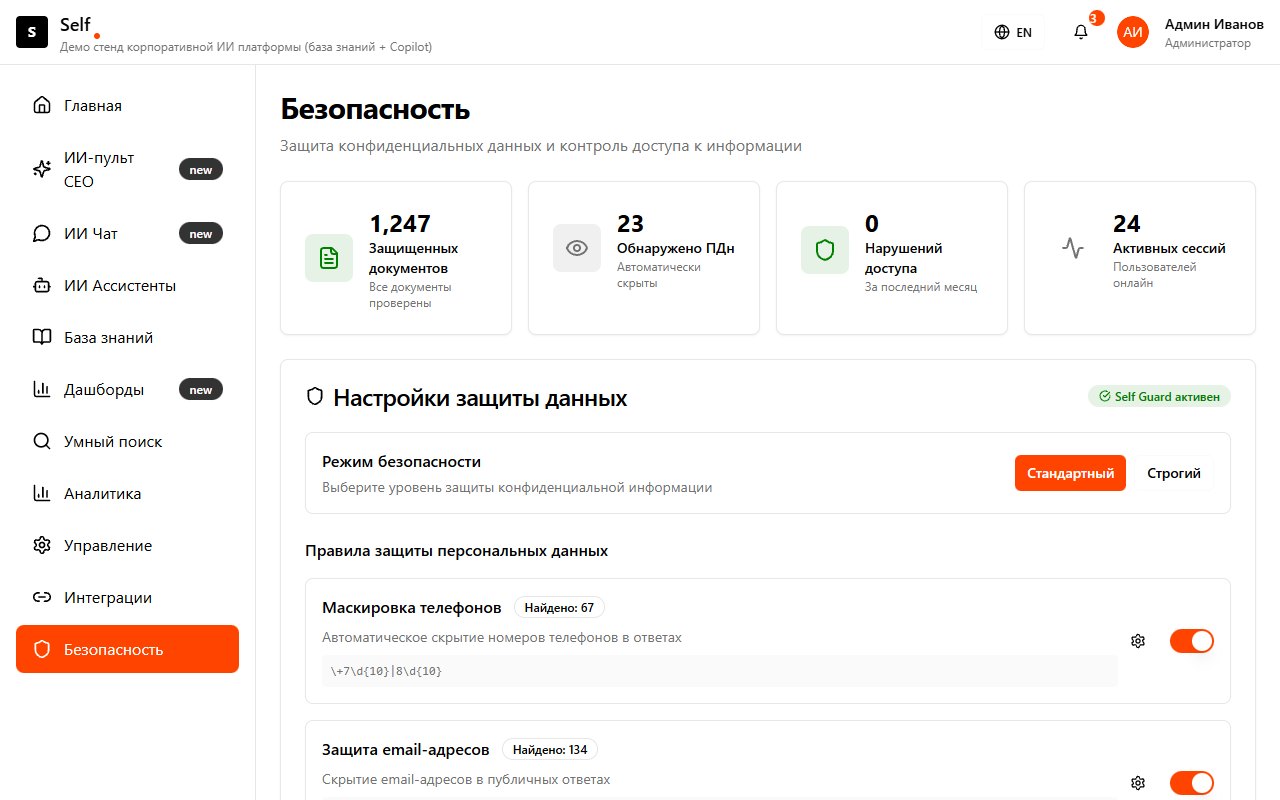Click the Режим безопасности label
The image size is (1280, 800).
click(x=401, y=461)
